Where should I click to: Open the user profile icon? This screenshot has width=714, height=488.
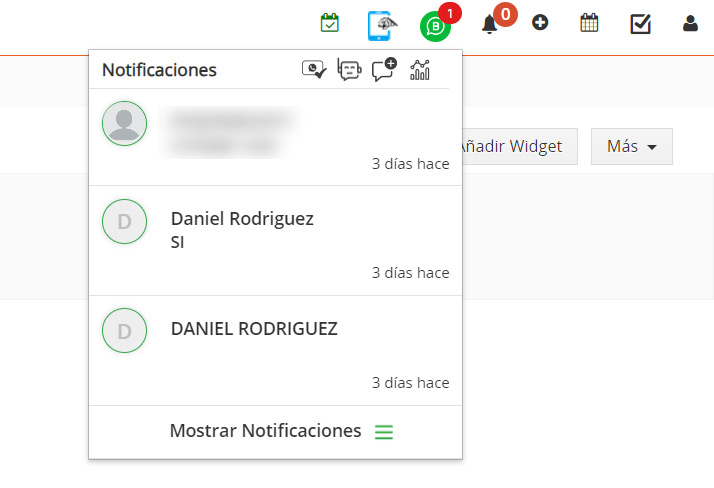690,23
